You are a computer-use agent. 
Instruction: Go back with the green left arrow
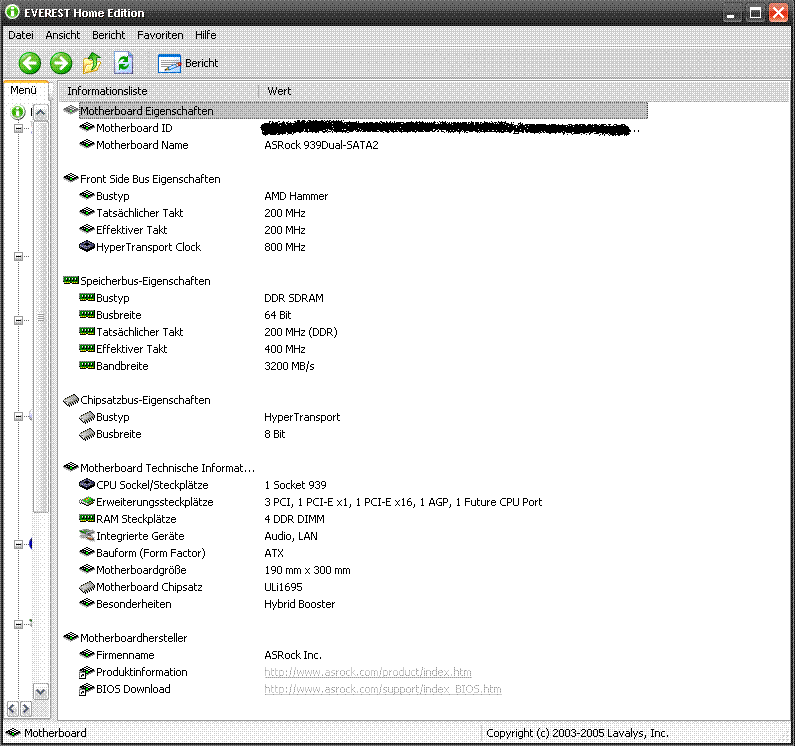[29, 63]
